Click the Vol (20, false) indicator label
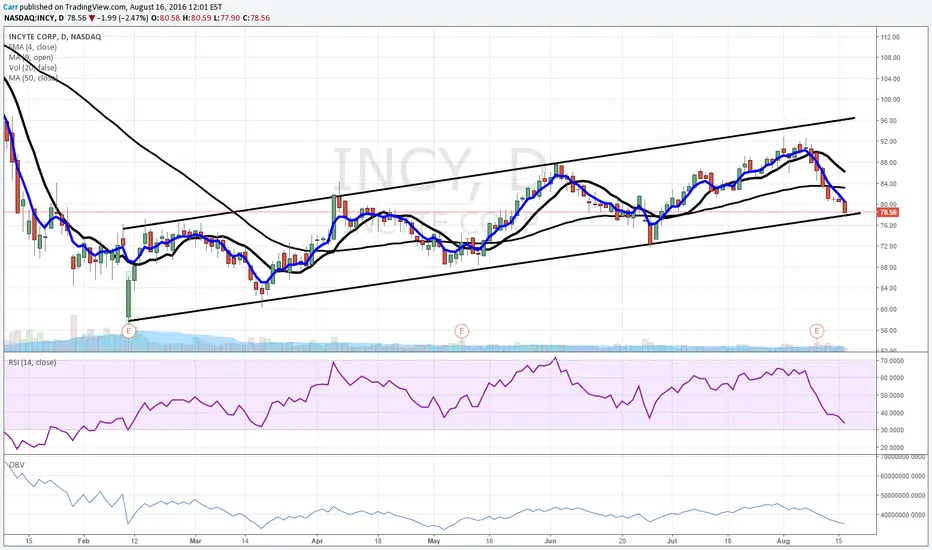The image size is (932, 550). point(33,68)
